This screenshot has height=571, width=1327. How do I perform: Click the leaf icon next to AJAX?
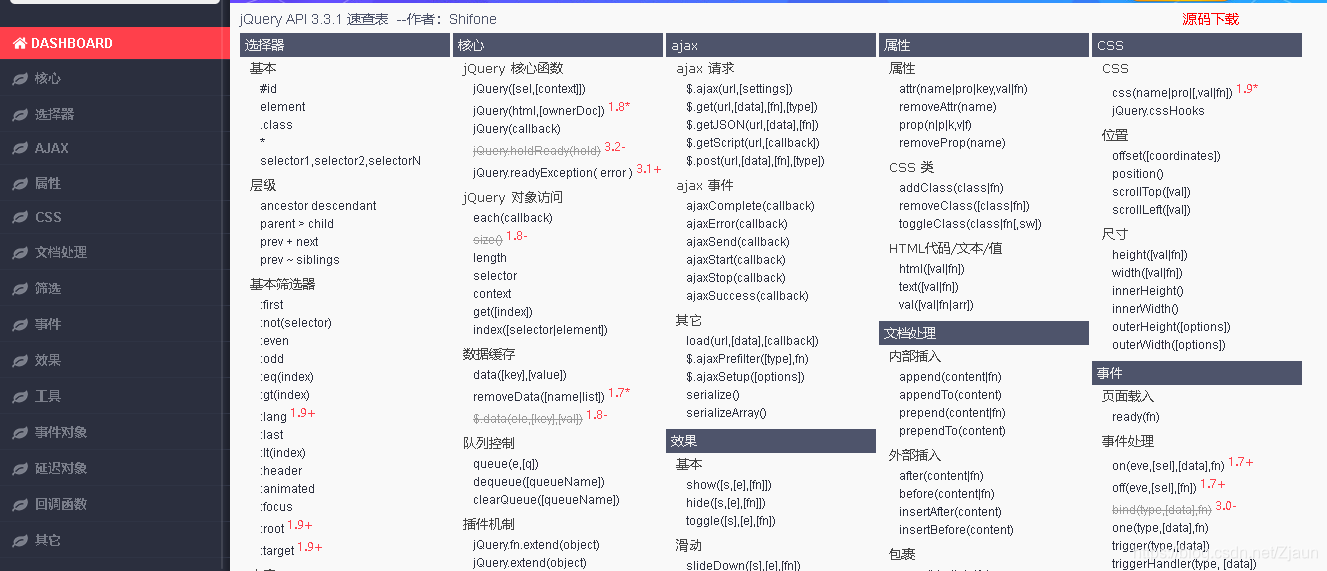point(19,148)
